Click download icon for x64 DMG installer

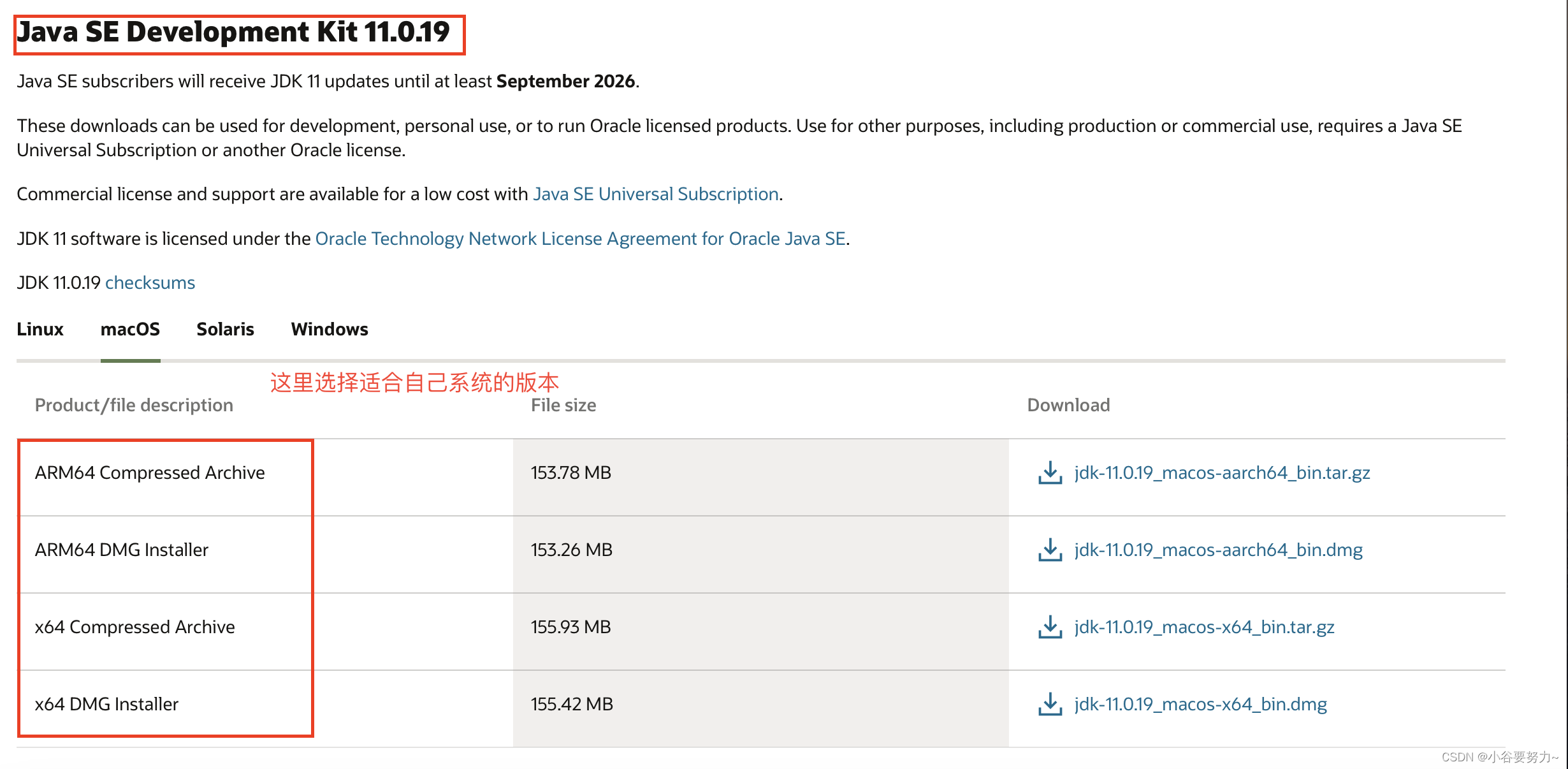[1050, 705]
